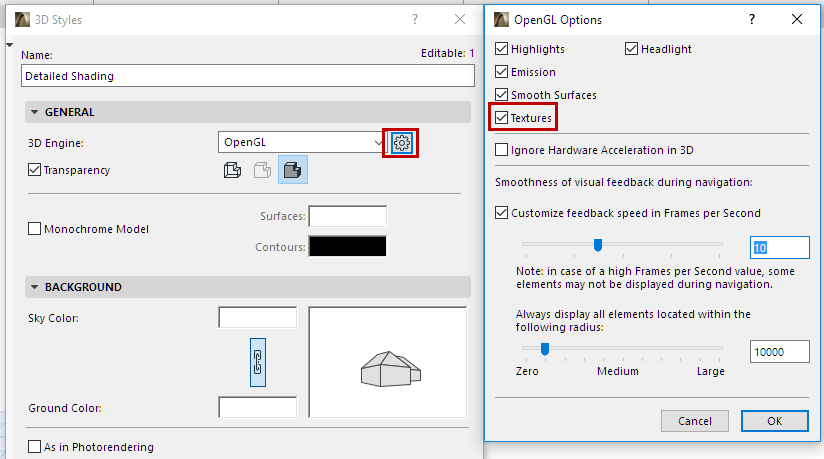Screen dimensions: 824x459
Task: Collapse the GENERAL section
Action: click(x=35, y=112)
